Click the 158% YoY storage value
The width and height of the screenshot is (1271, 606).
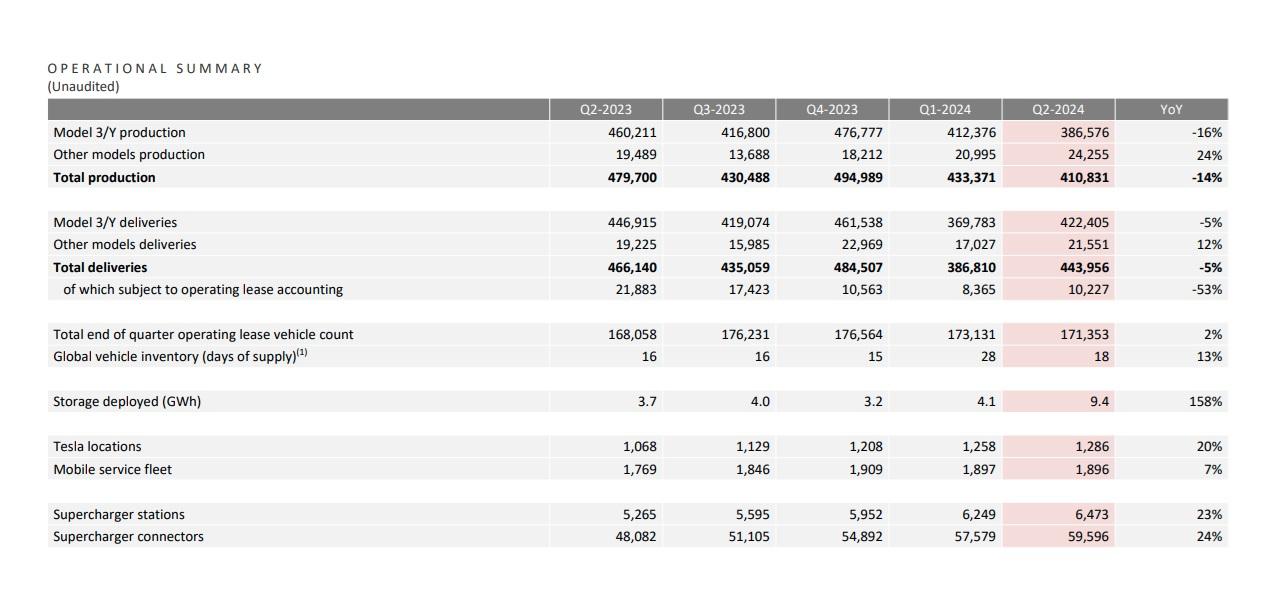(1206, 401)
